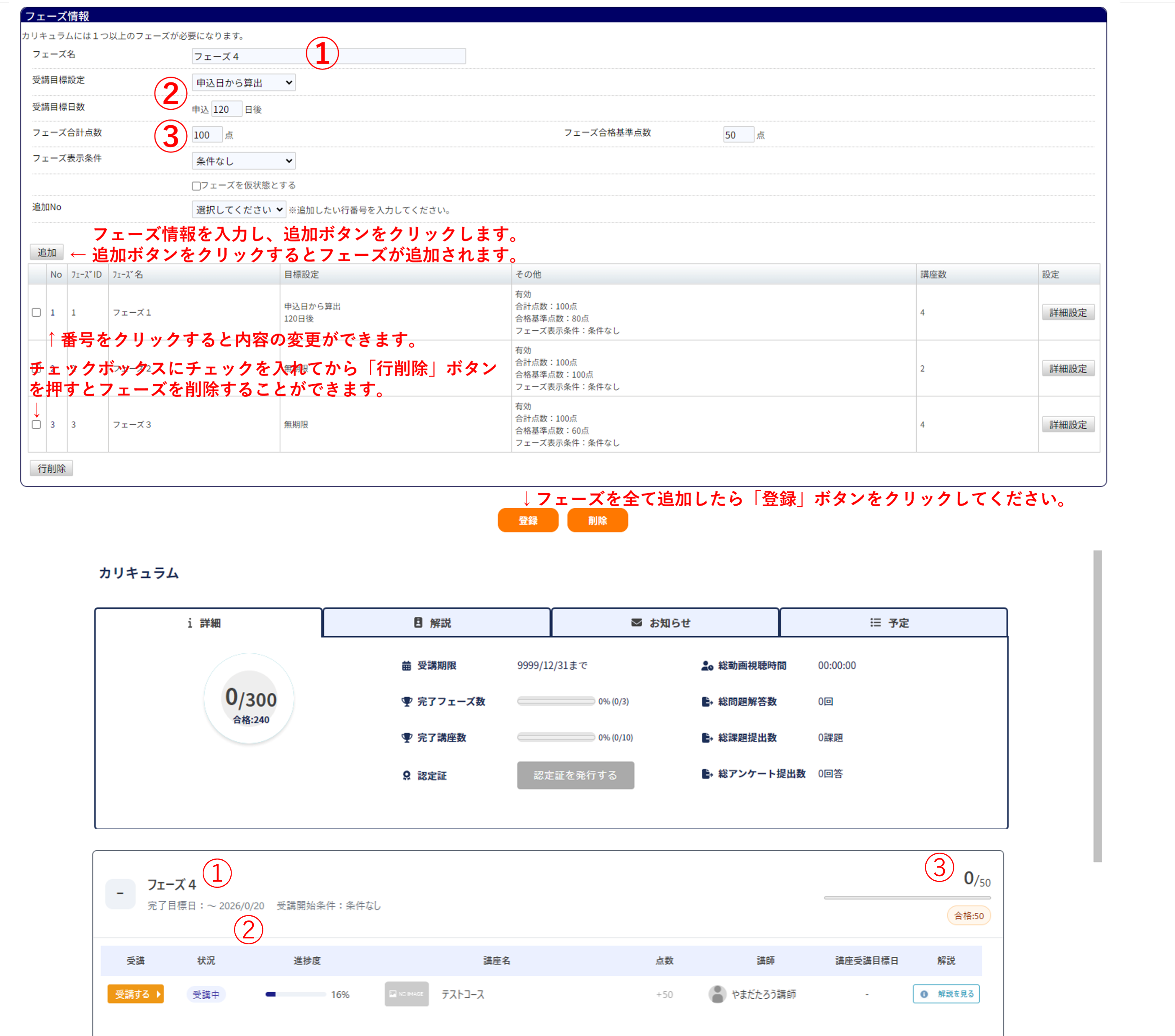Check the フェーズを仮状態とする checkbox

pyautogui.click(x=196, y=185)
